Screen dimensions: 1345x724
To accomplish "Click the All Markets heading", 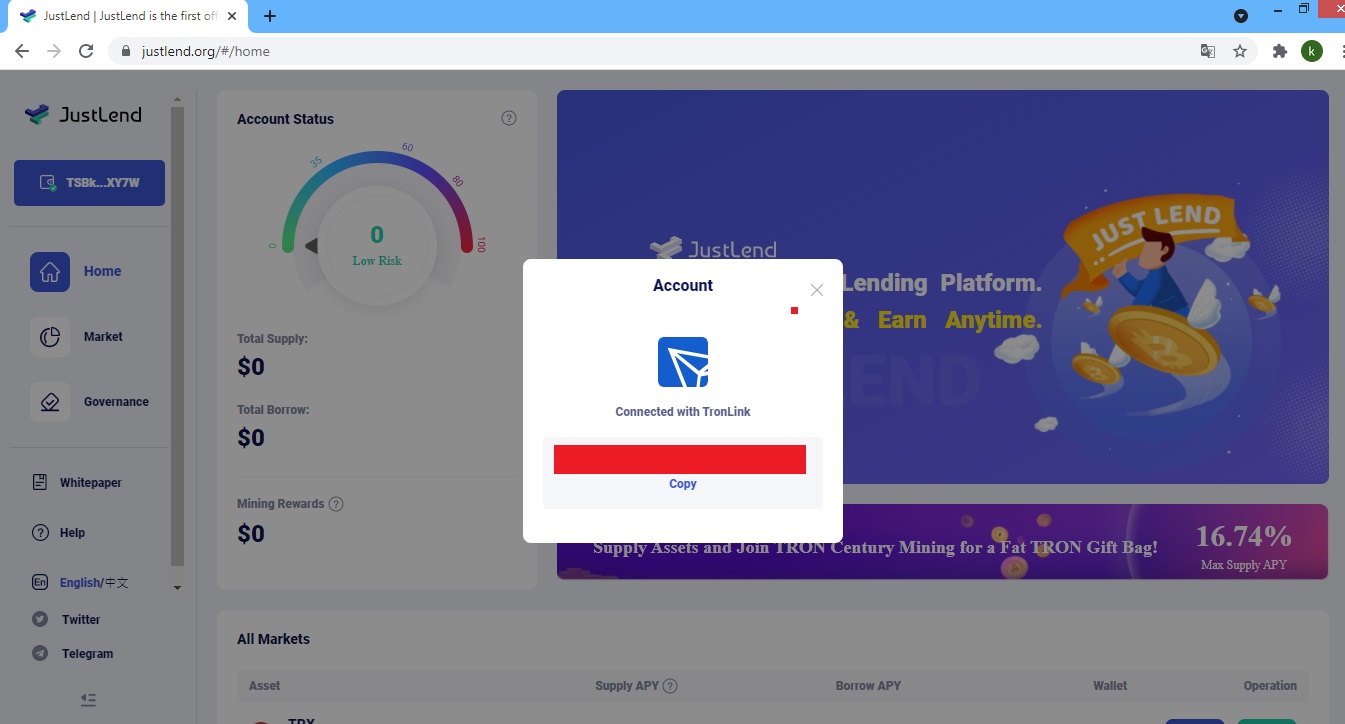I will tap(273, 639).
